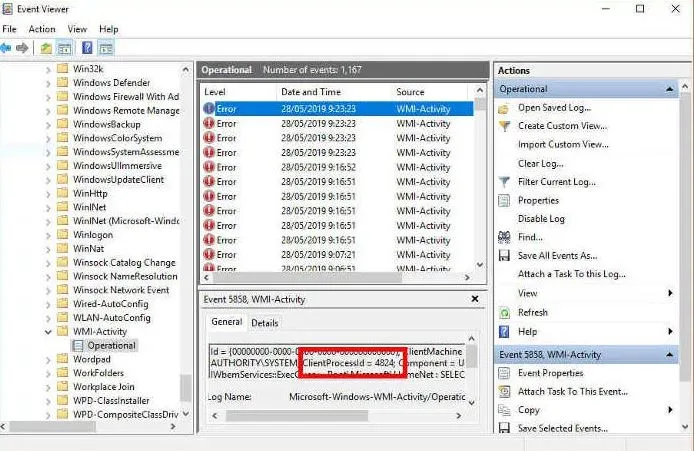Screen dimensions: 694x451
Task: Select the Windows Firewall With Ad tree item
Action: coord(126,96)
